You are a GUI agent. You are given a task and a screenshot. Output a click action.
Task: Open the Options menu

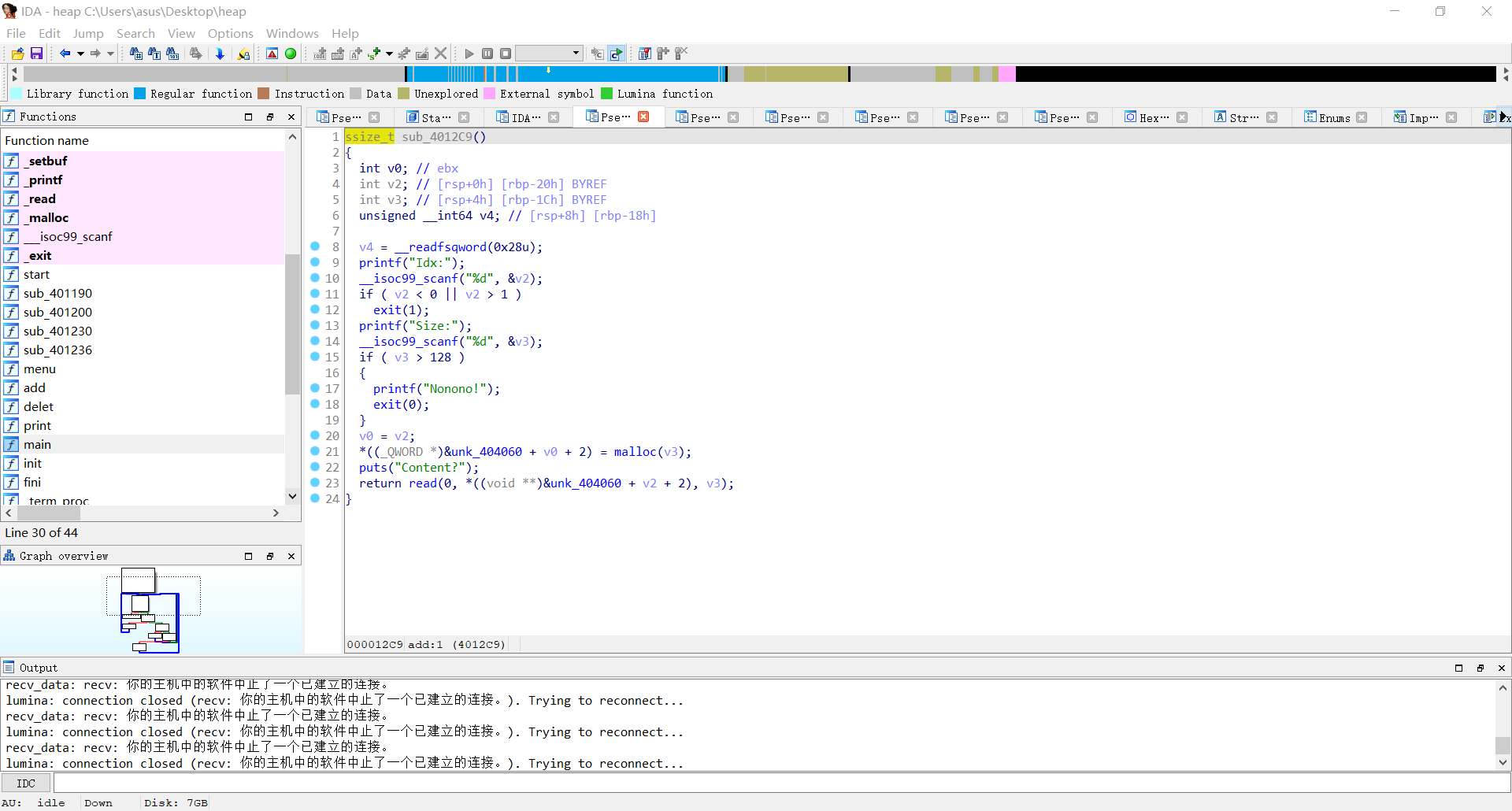(x=231, y=33)
